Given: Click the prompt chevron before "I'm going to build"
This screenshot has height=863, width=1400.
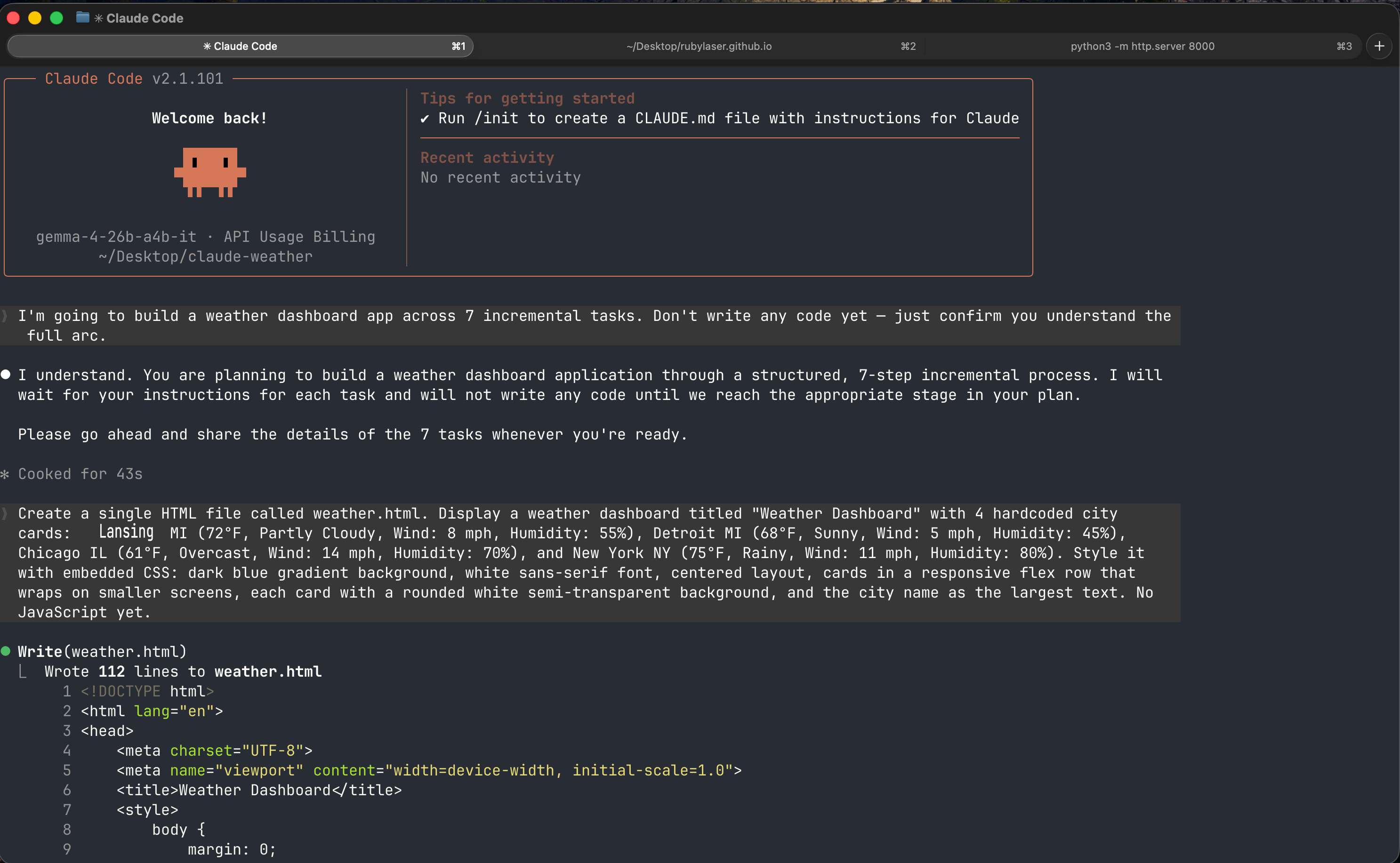Looking at the screenshot, I should click(5, 316).
